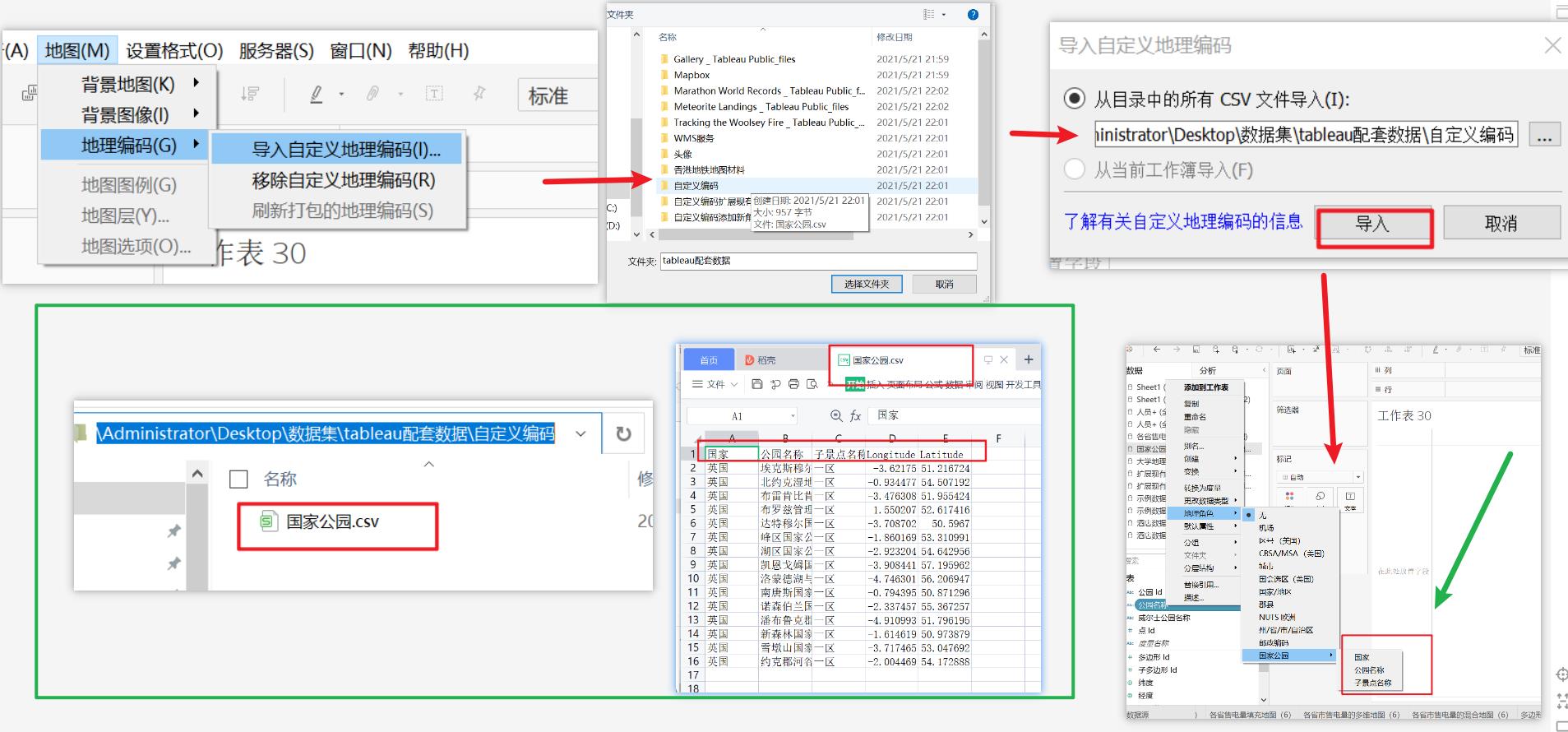Click the zoom magnifier icon beside fx
Screen dimensions: 1568x732
[836, 415]
